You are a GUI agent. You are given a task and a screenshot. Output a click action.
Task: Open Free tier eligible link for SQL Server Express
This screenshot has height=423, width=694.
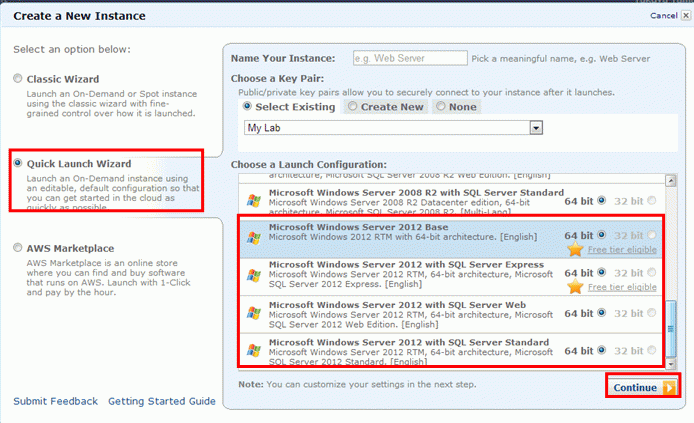(x=622, y=288)
